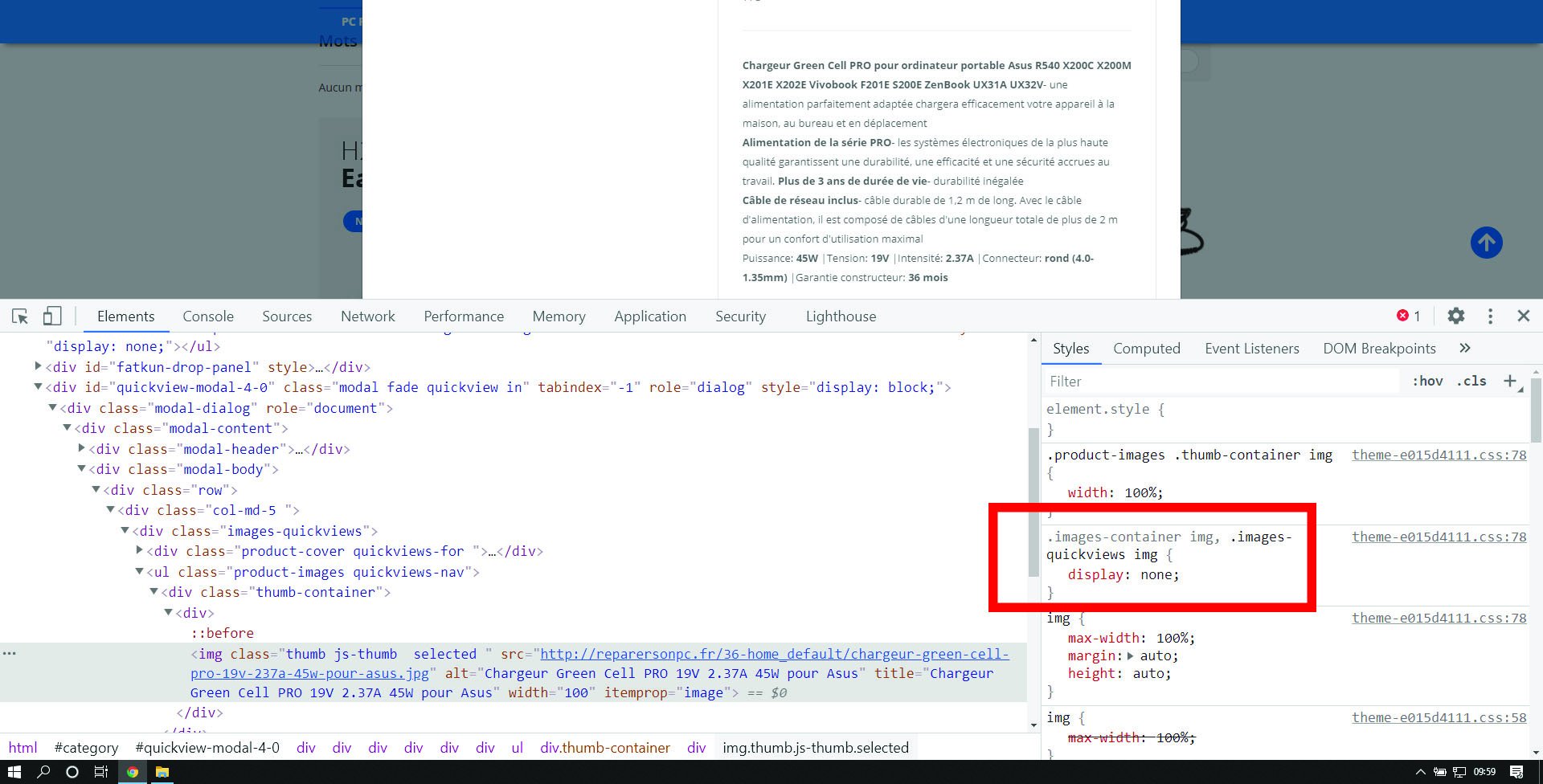Viewport: 1543px width, 784px height.
Task: Open DevTools three-dot customize menu
Action: point(1490,316)
